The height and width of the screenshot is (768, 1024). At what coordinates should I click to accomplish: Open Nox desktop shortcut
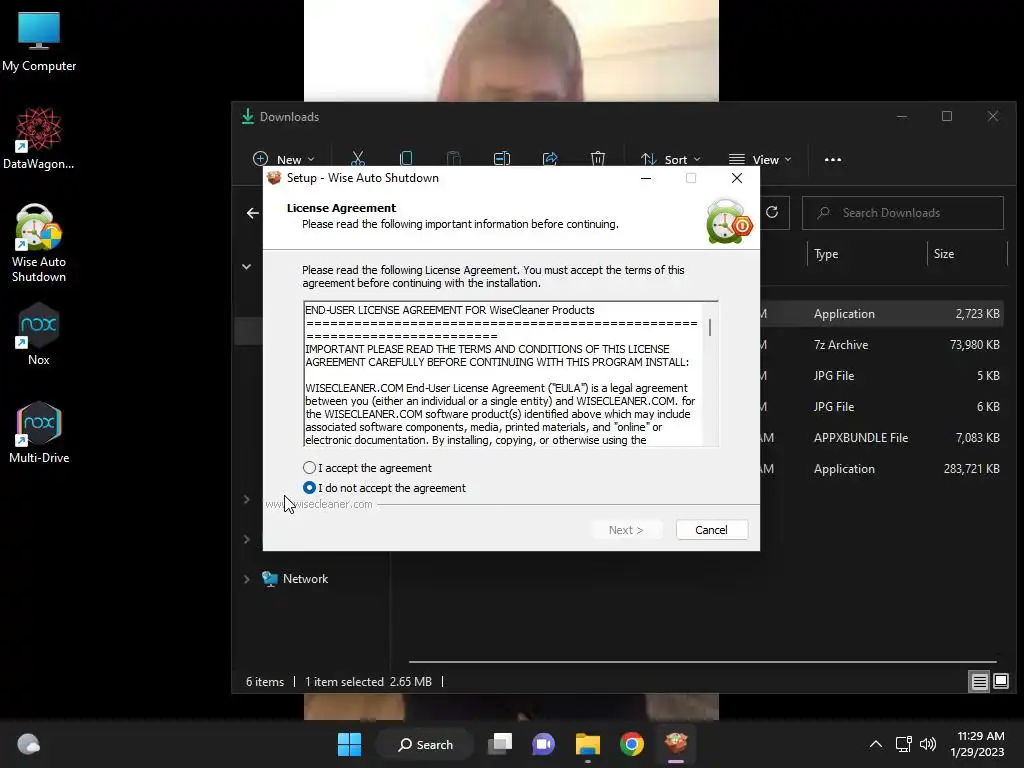coord(39,334)
